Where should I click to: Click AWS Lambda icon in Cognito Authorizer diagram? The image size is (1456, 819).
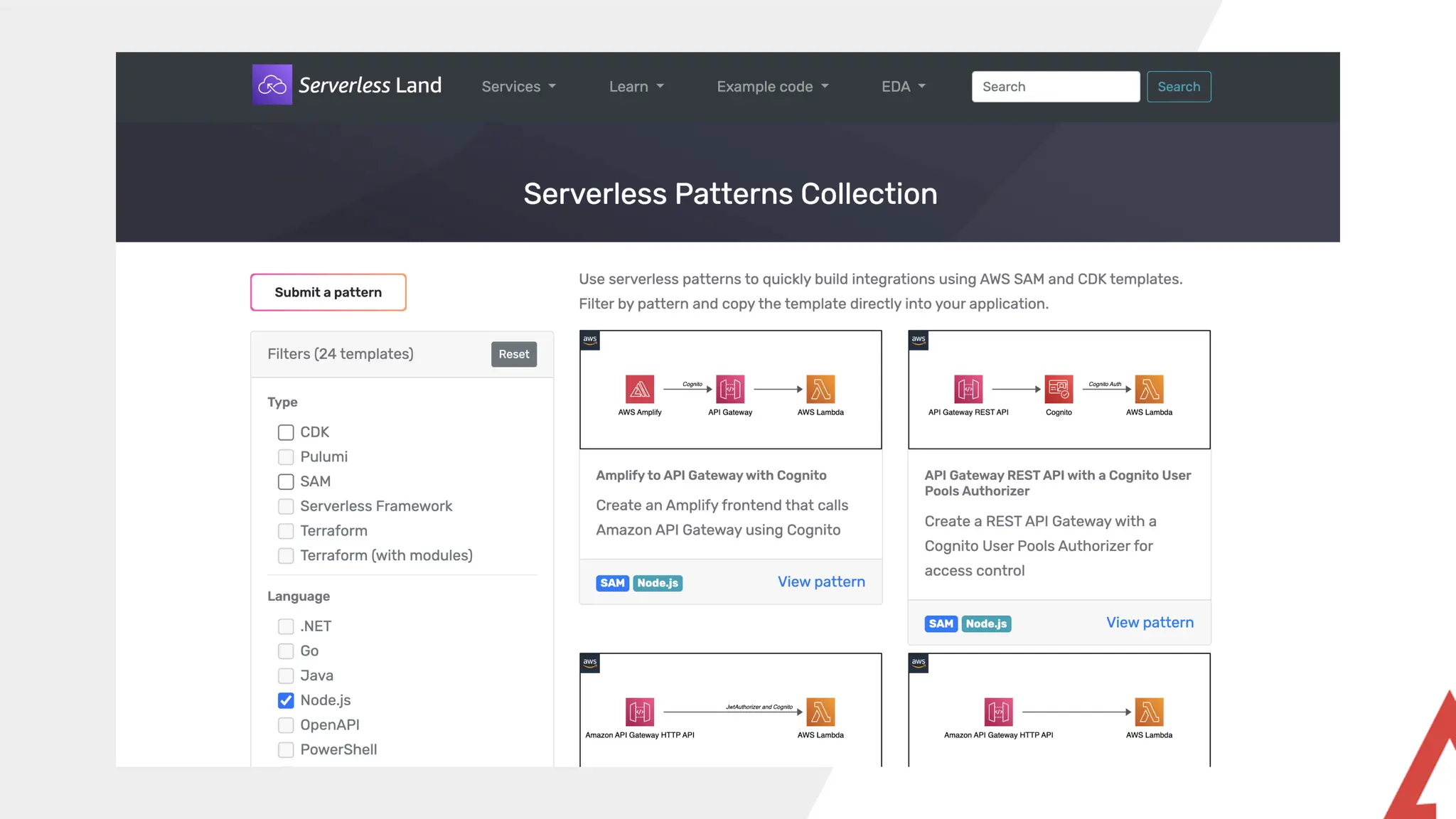coord(1149,389)
